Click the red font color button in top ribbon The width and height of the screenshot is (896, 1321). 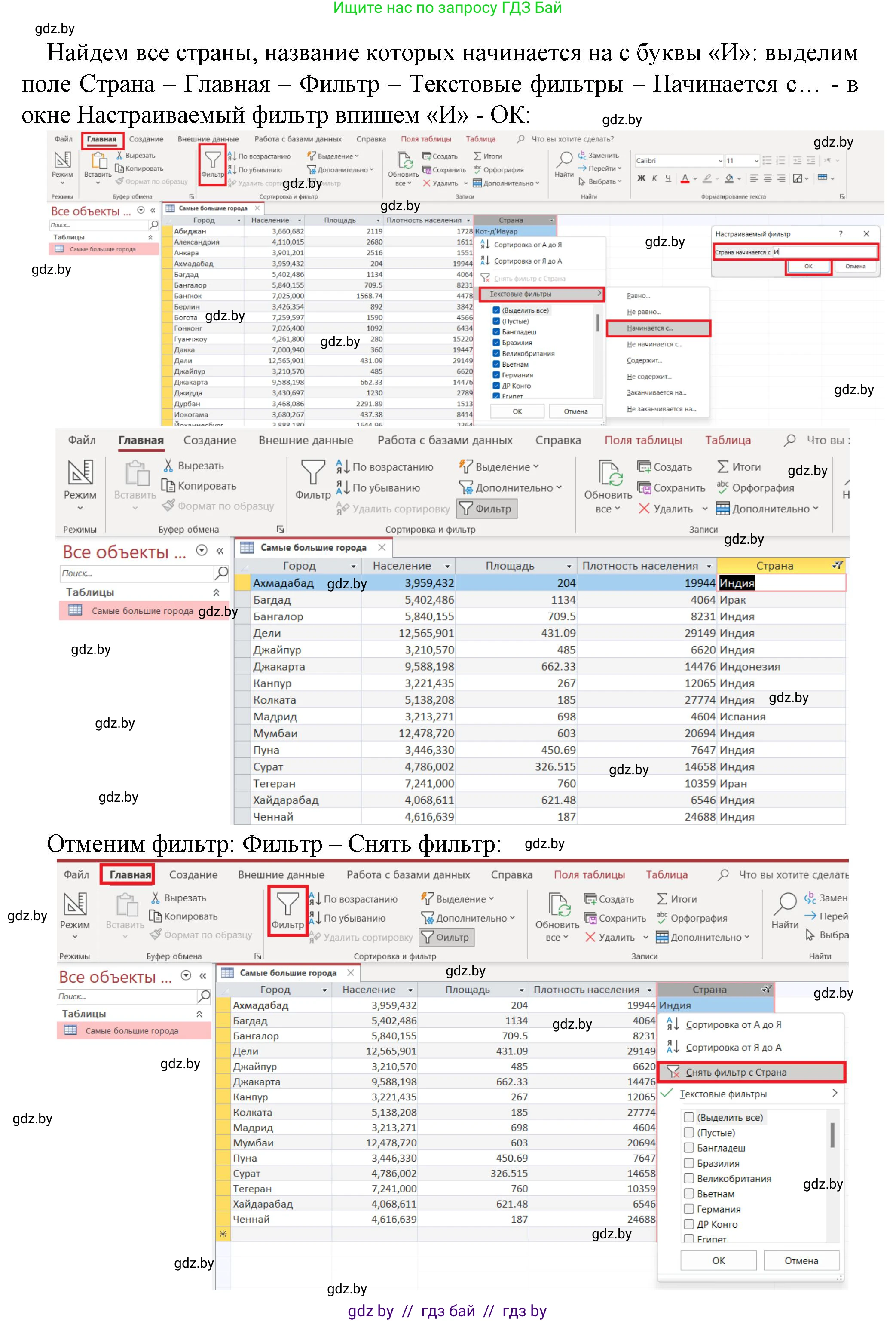pos(685,178)
